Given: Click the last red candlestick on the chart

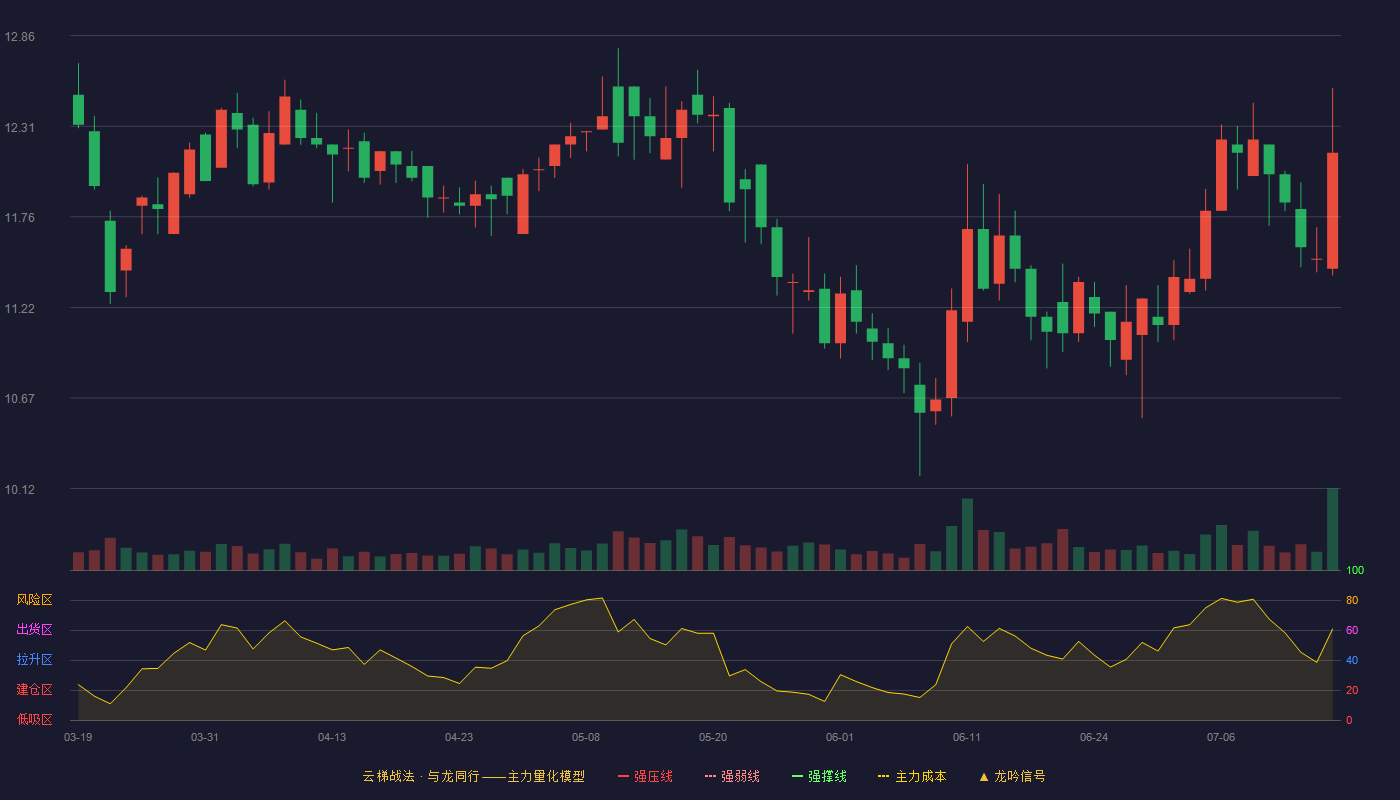Looking at the screenshot, I should click(1332, 210).
